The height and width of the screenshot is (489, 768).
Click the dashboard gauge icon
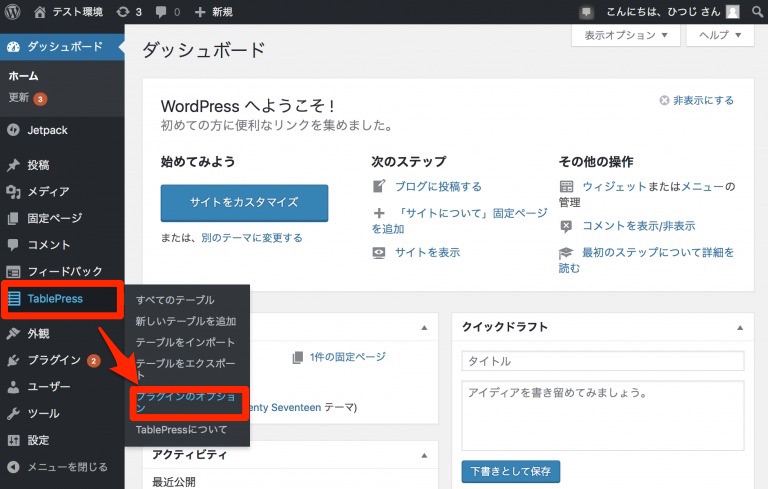point(14,47)
